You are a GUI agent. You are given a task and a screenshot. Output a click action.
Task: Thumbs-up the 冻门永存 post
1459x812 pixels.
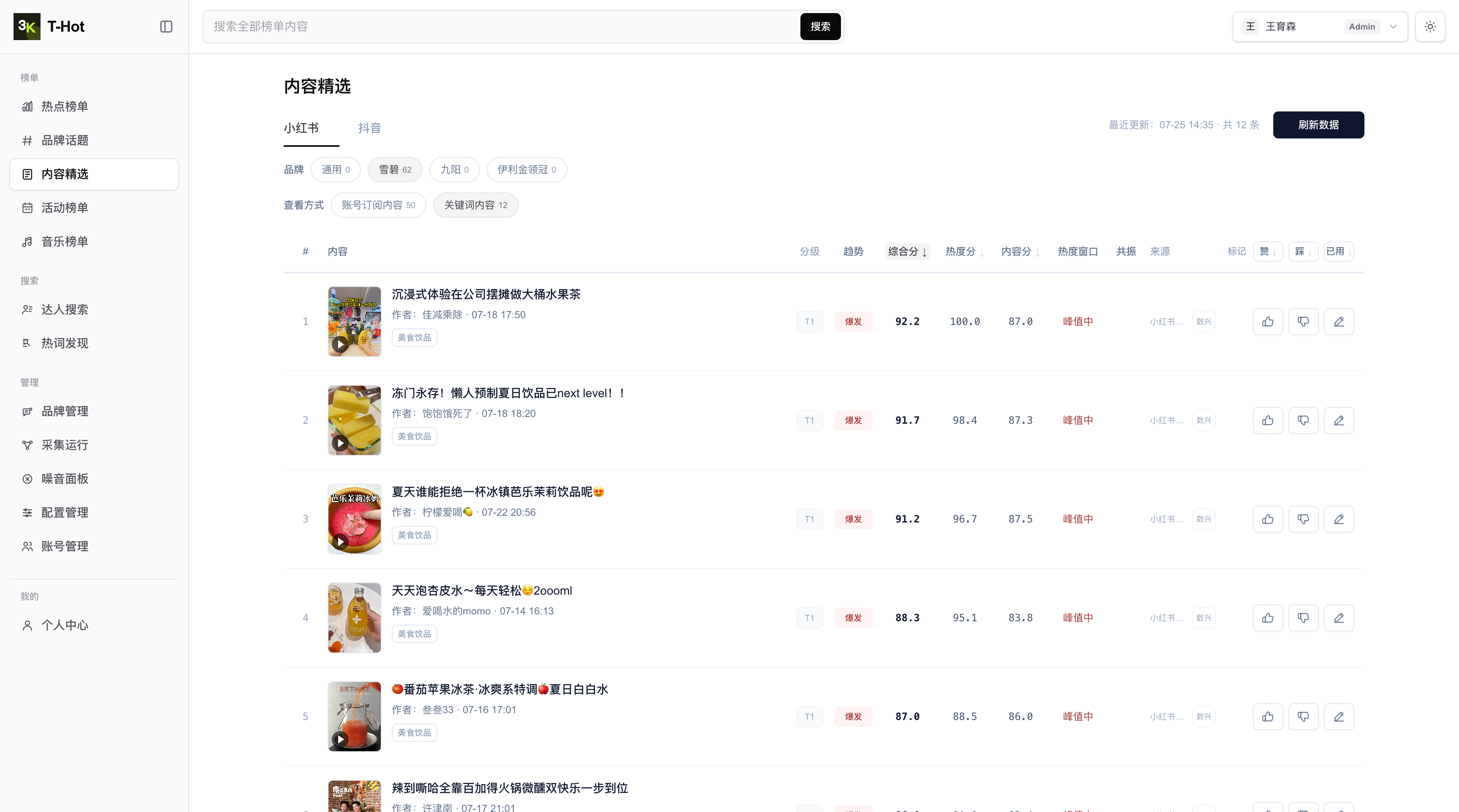click(1268, 420)
